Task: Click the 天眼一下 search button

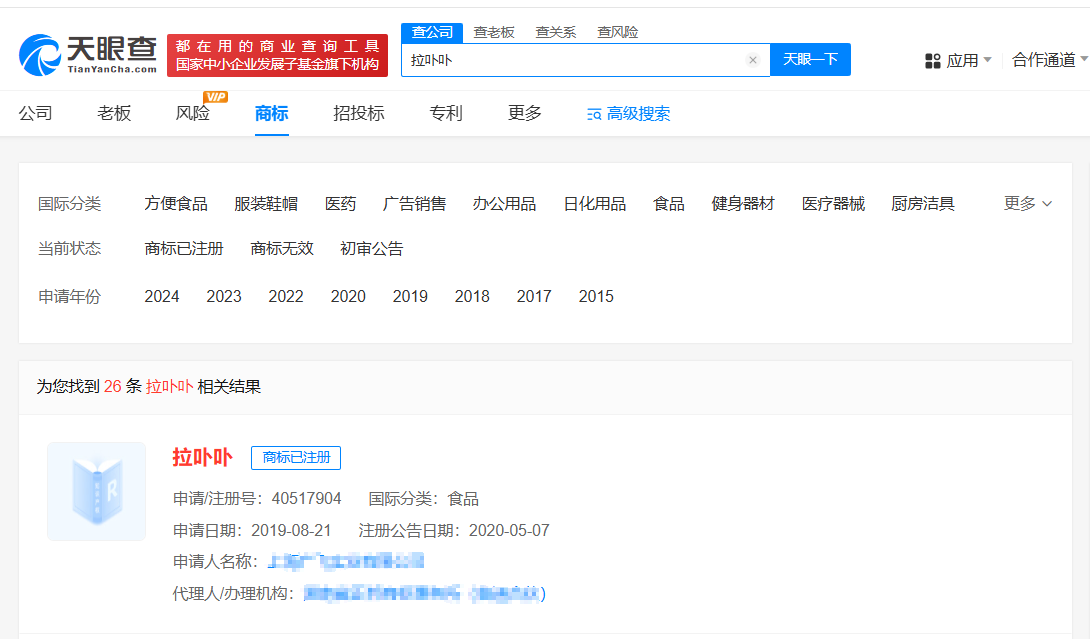Action: 810,60
